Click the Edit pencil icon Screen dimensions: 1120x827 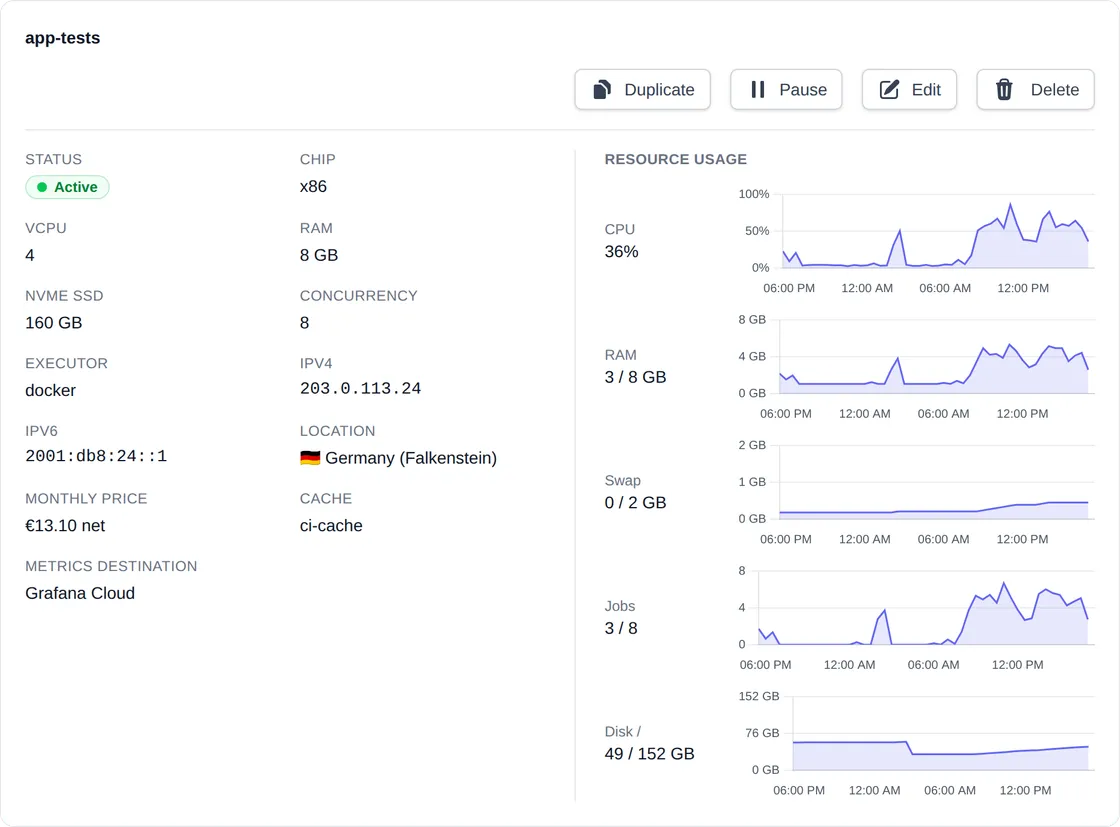[x=889, y=89]
